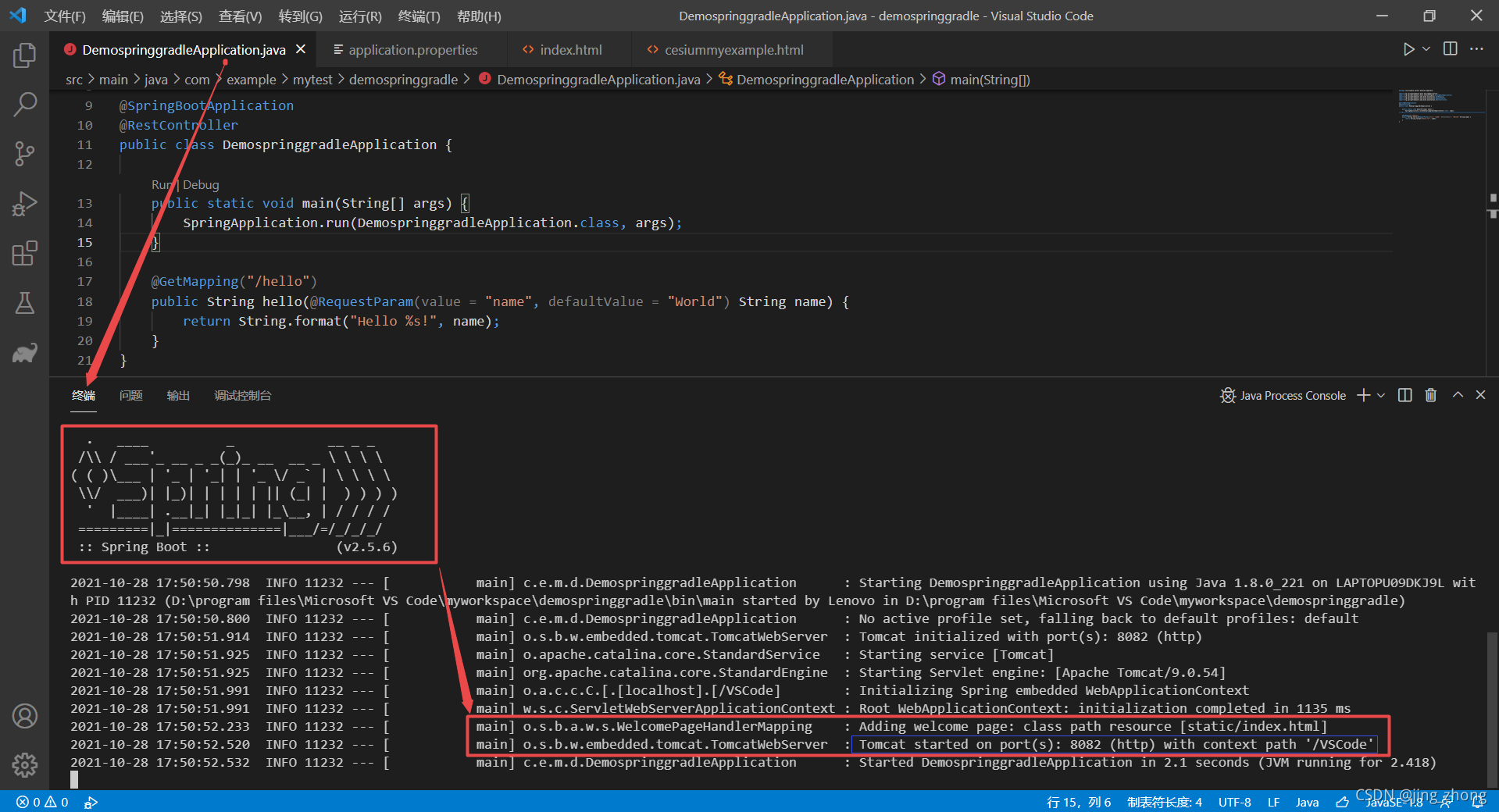Select language mode Java in status bar
The image size is (1499, 812).
coord(1307,802)
